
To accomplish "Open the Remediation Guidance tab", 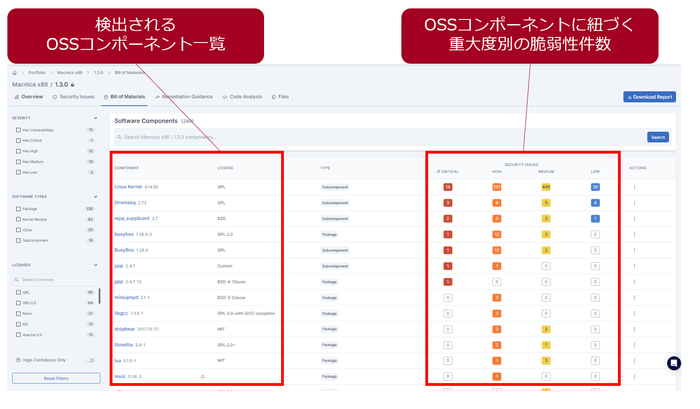I will tap(184, 97).
